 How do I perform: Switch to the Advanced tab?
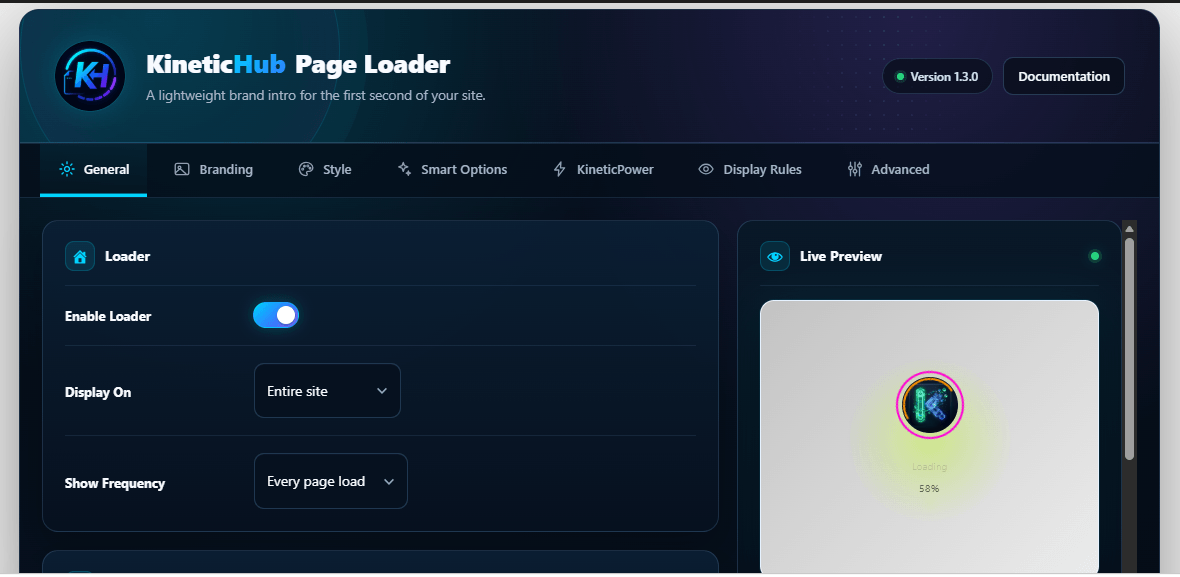(x=888, y=169)
